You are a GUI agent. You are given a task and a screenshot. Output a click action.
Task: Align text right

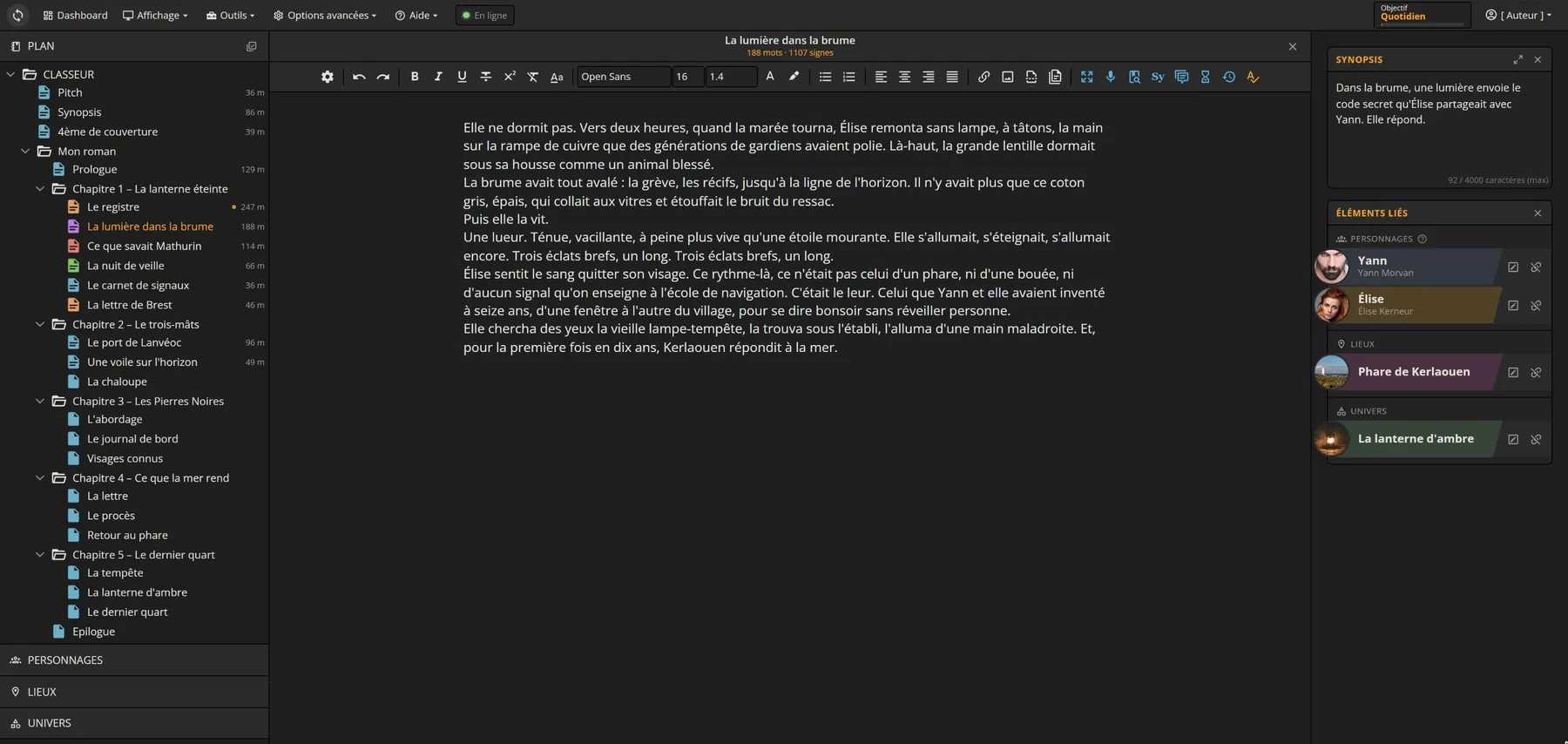click(929, 77)
